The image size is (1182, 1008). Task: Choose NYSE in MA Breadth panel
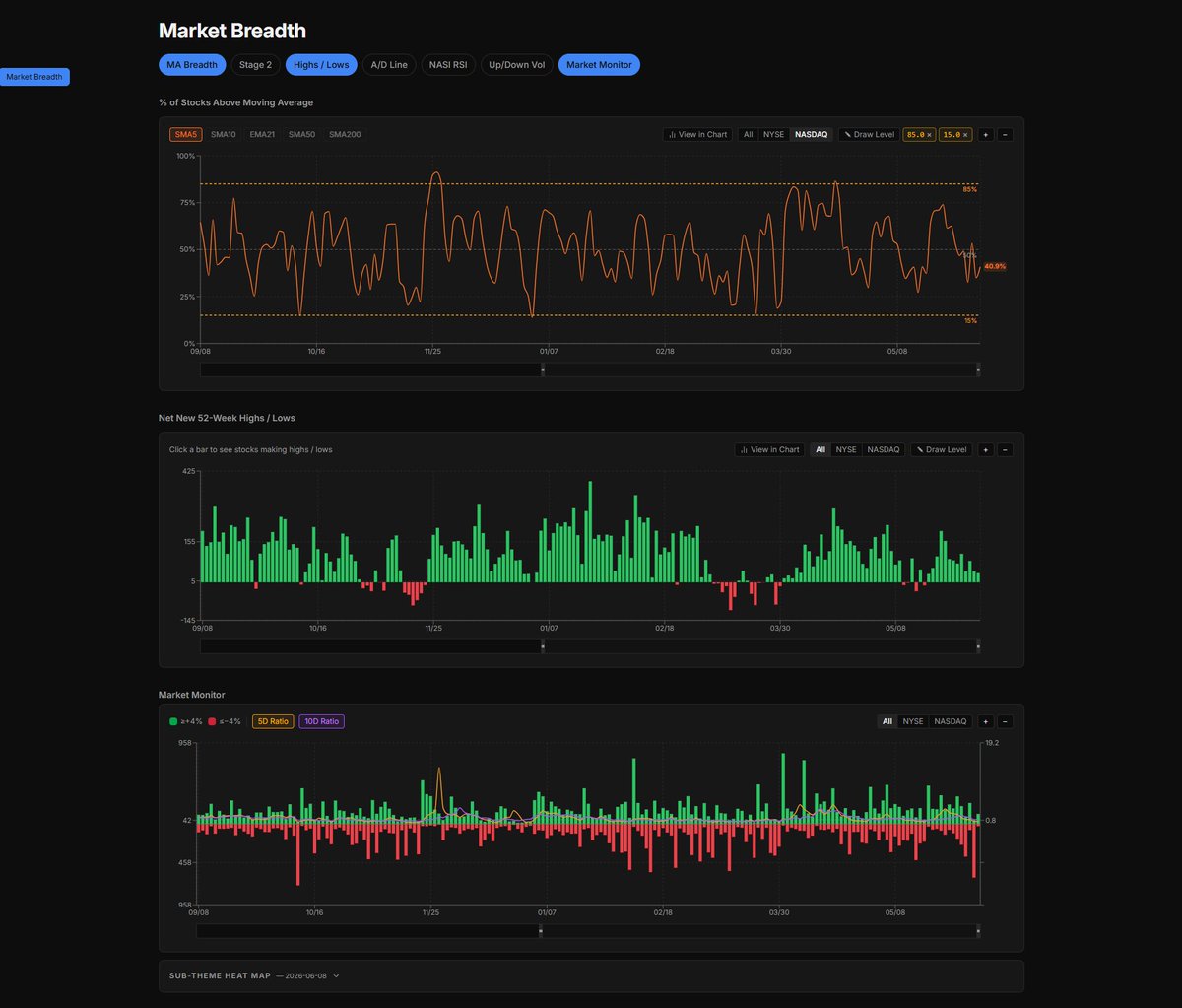point(774,134)
